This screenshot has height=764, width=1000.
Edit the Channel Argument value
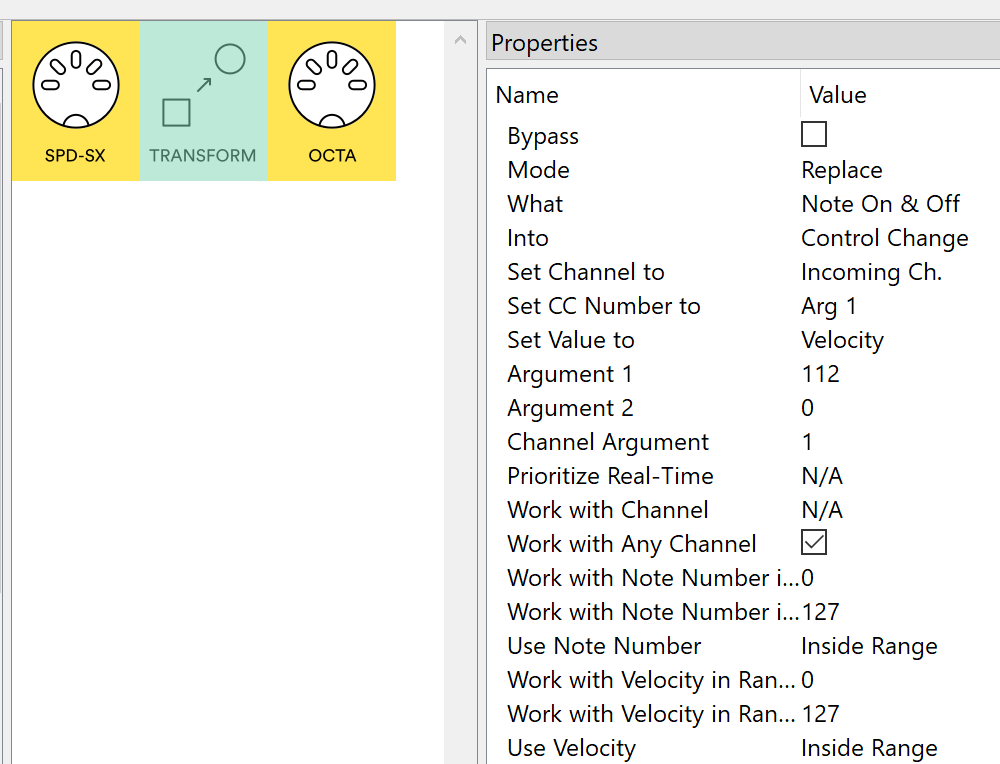coord(808,442)
